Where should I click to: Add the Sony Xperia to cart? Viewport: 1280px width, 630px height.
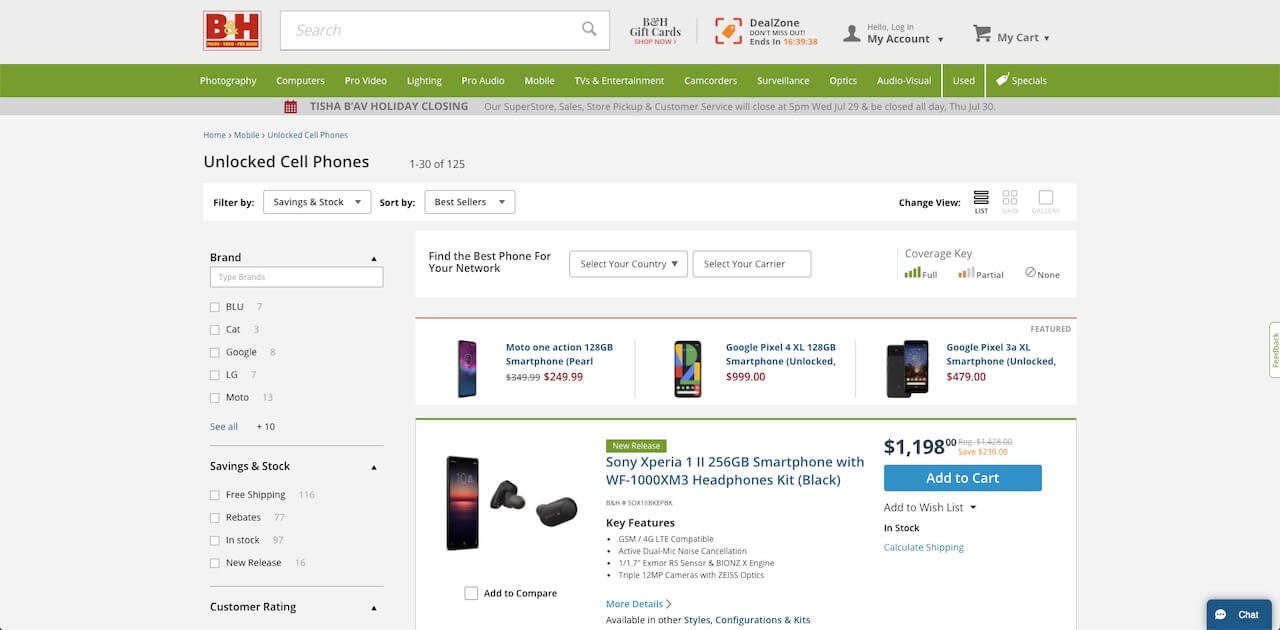(961, 478)
